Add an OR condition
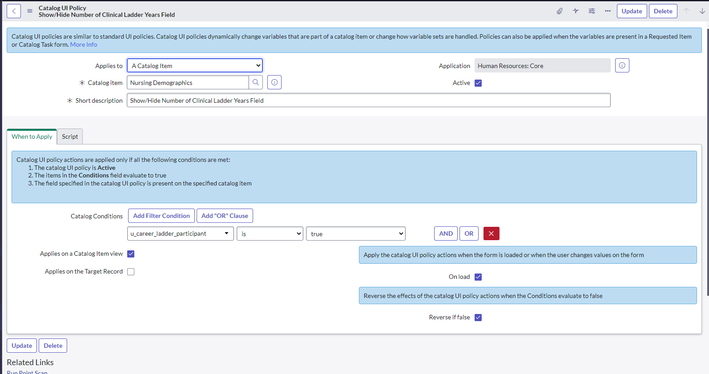Screen dimensions: 709x374 [469, 233]
